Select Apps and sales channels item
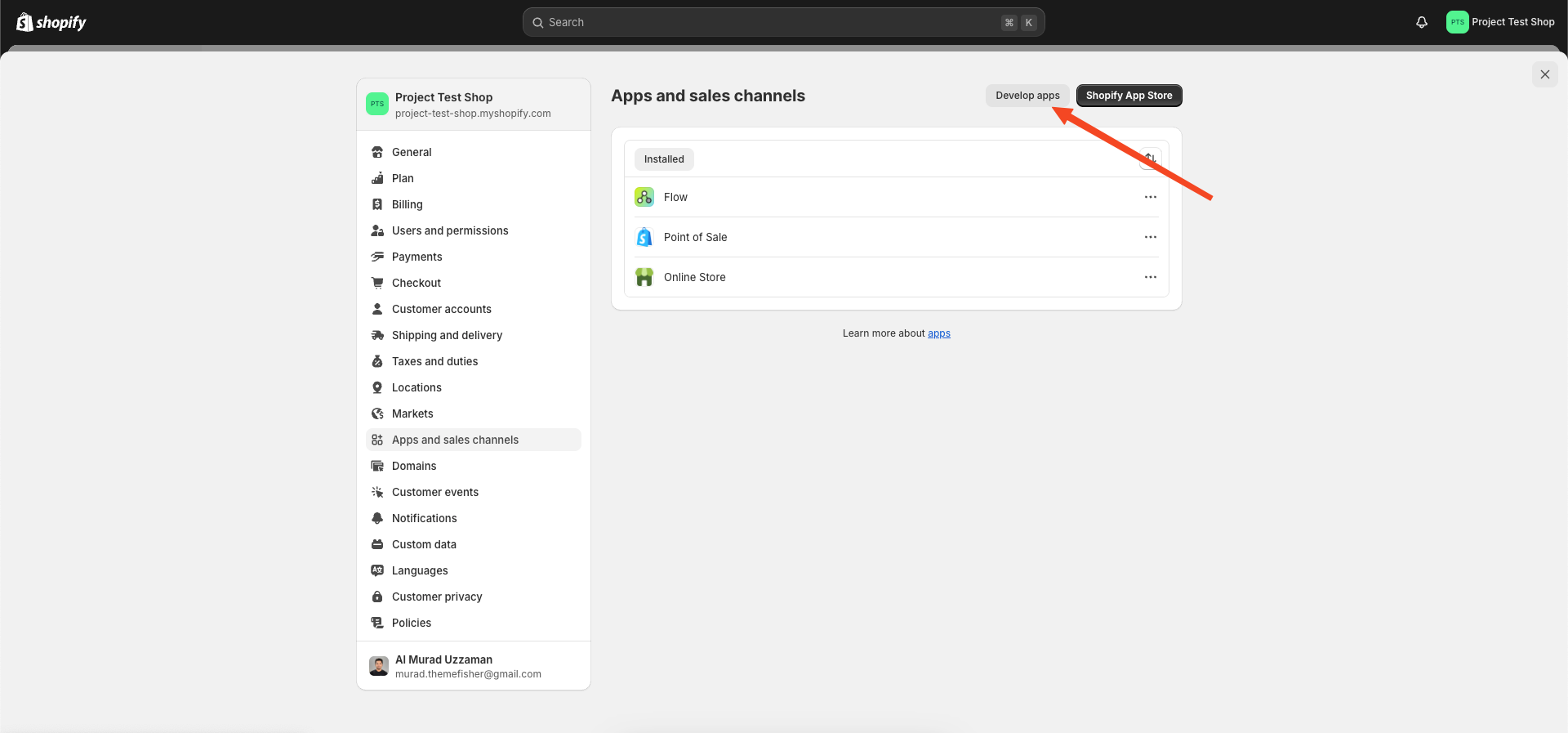The image size is (1568, 733). (x=474, y=440)
